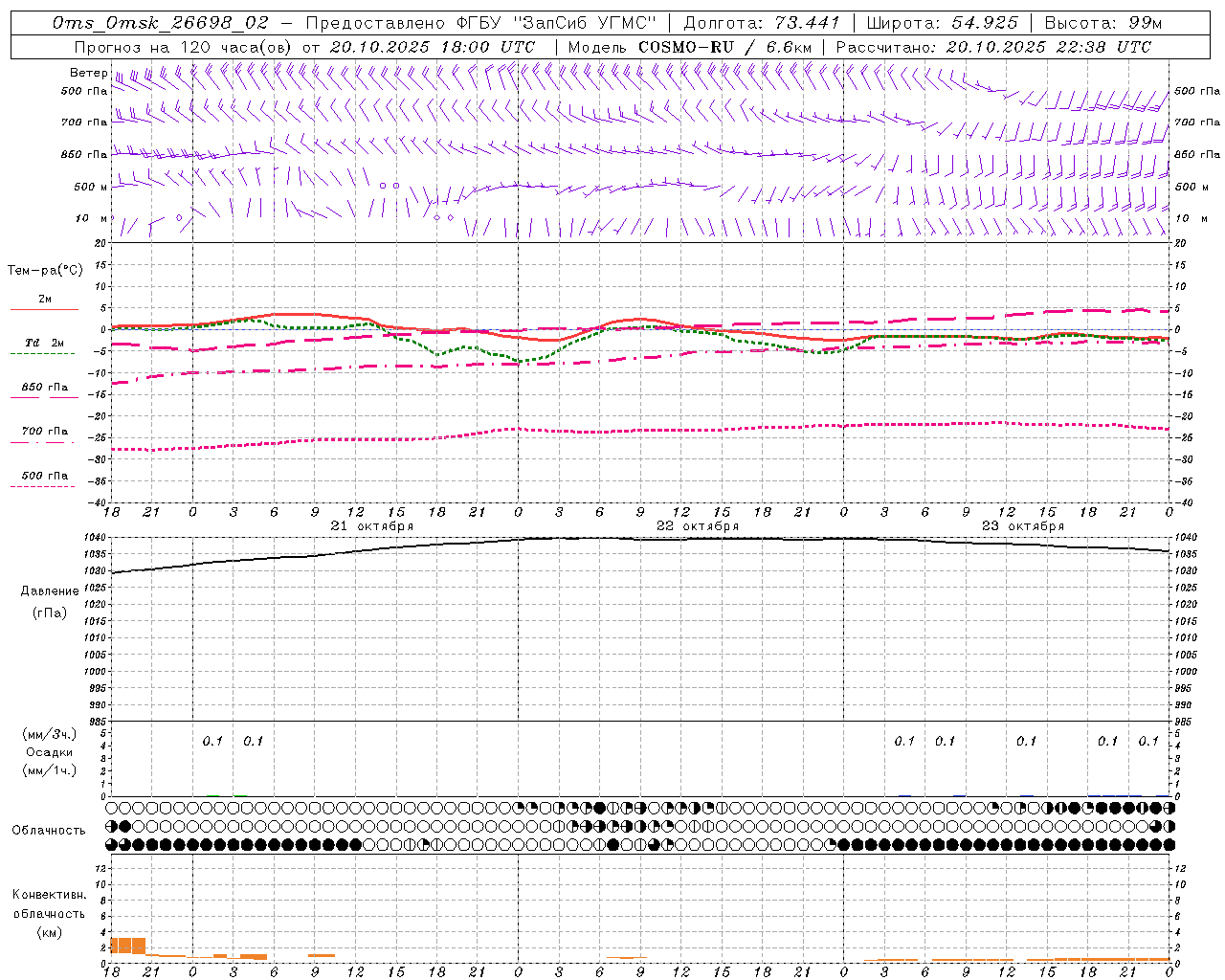
Task: Click the 23 октября date label
Action: click(x=1023, y=526)
